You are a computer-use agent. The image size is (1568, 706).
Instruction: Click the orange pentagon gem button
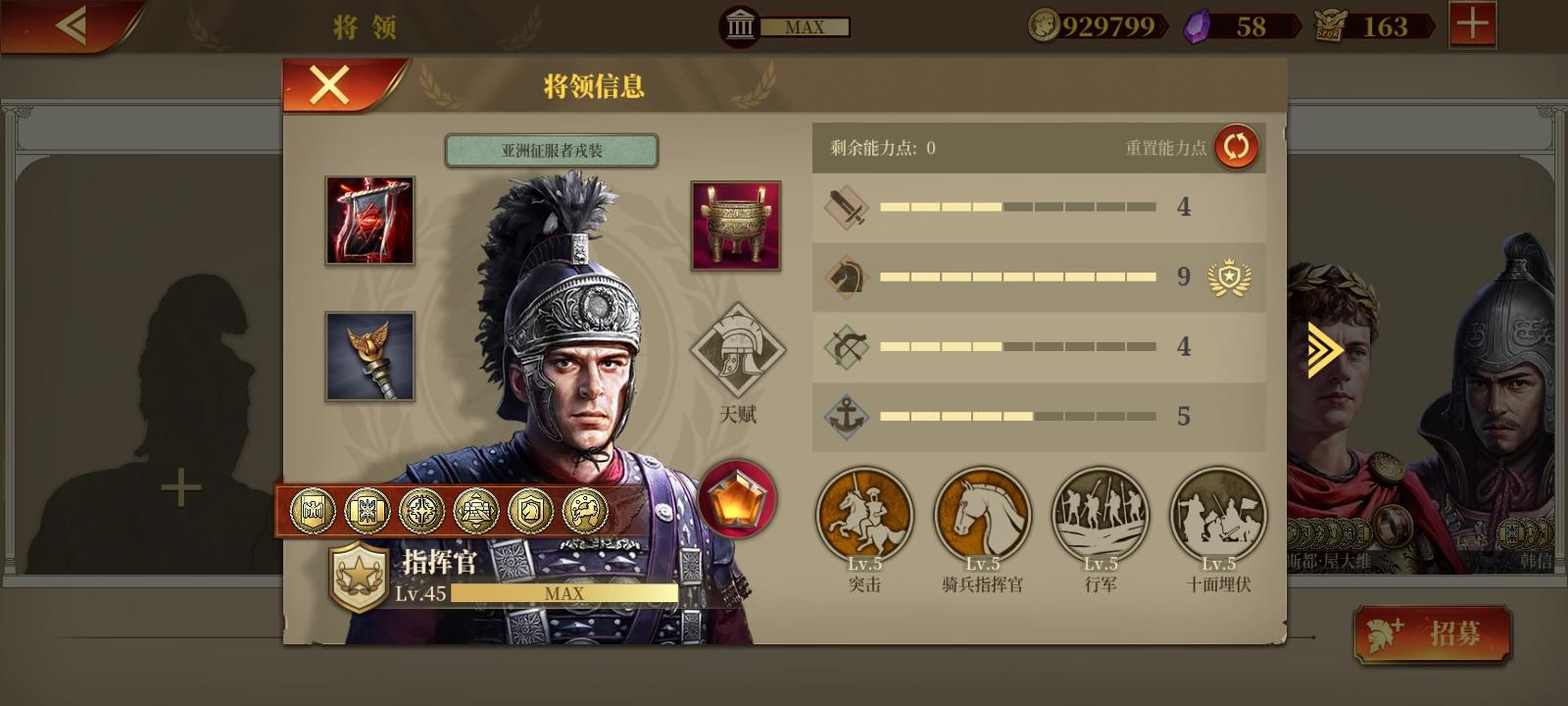click(x=737, y=499)
